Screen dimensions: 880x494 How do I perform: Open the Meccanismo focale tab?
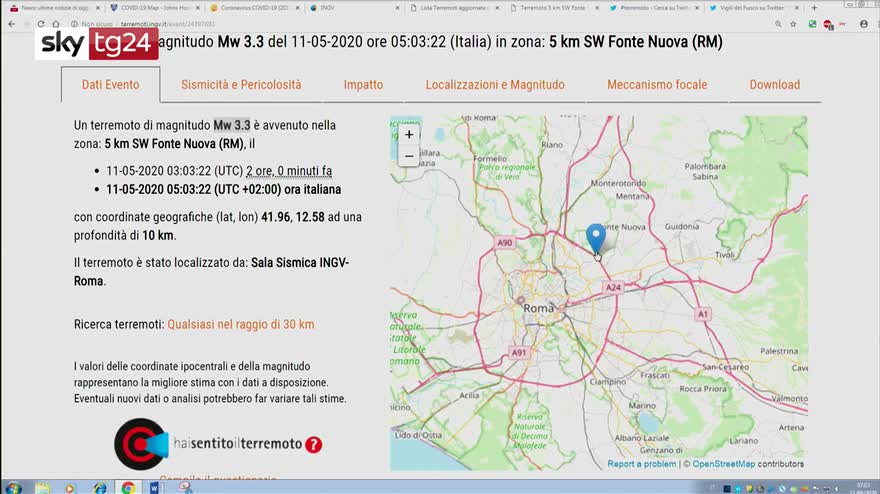click(657, 85)
